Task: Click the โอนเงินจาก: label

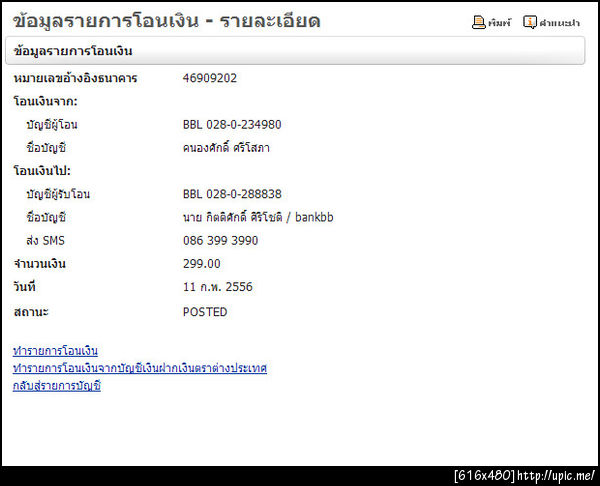Action: (x=46, y=101)
